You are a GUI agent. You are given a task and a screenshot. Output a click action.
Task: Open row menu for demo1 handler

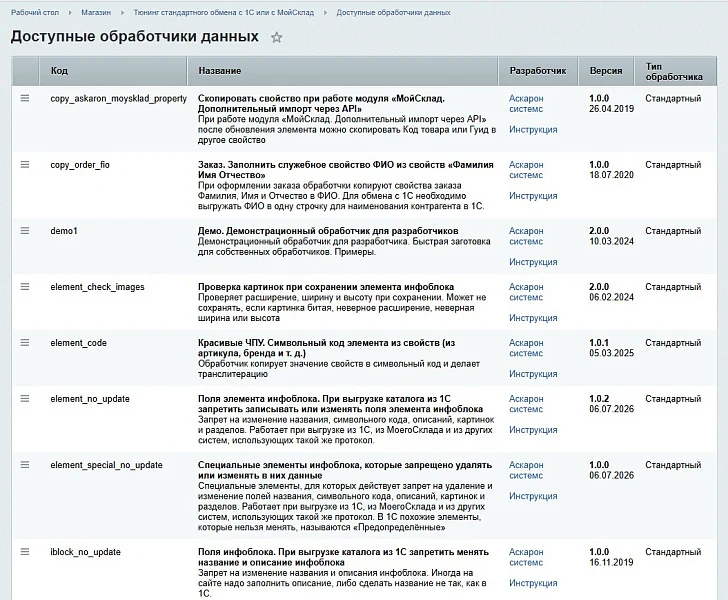pyautogui.click(x=25, y=230)
